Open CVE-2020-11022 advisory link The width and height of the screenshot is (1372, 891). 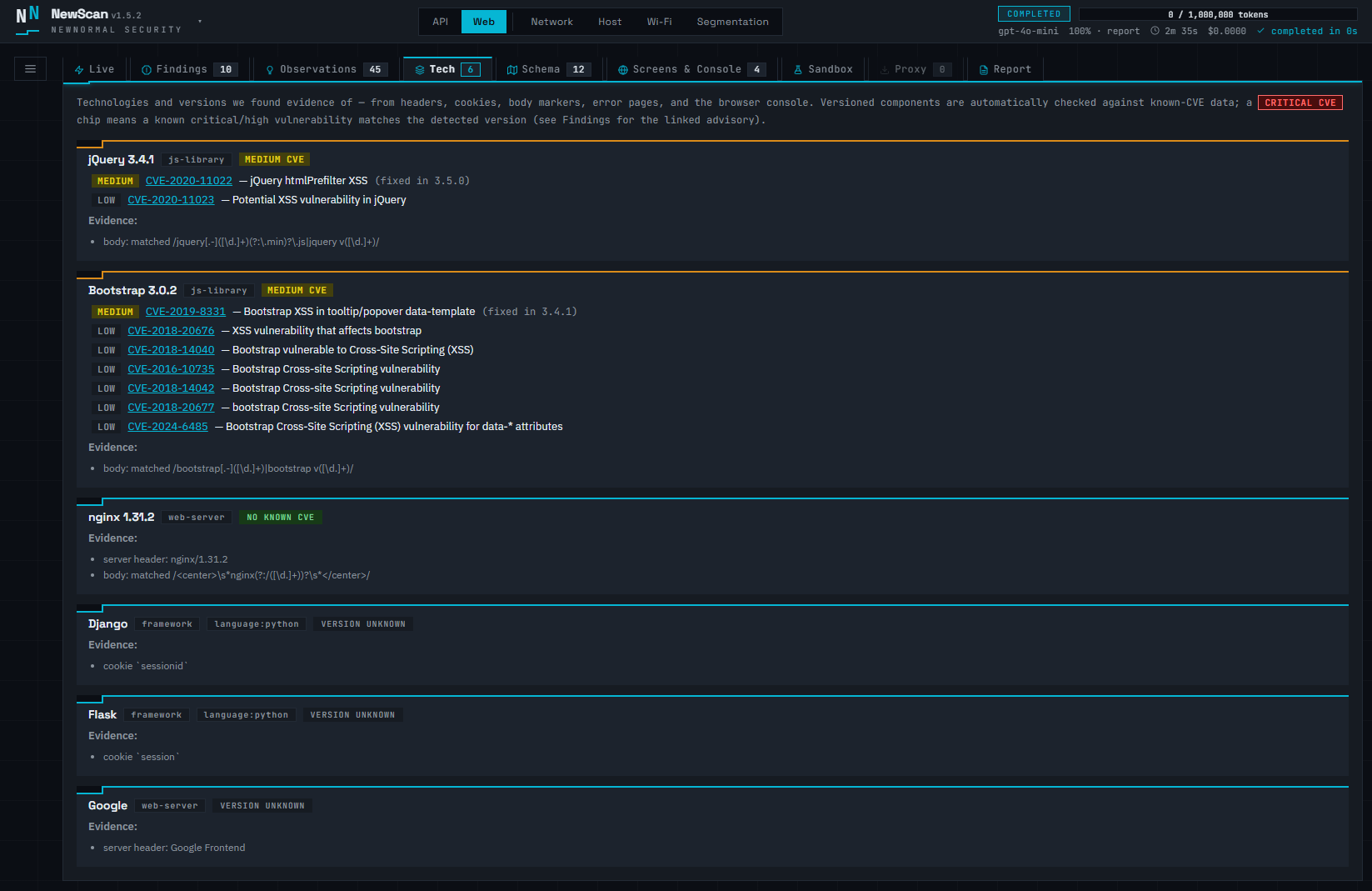(189, 181)
